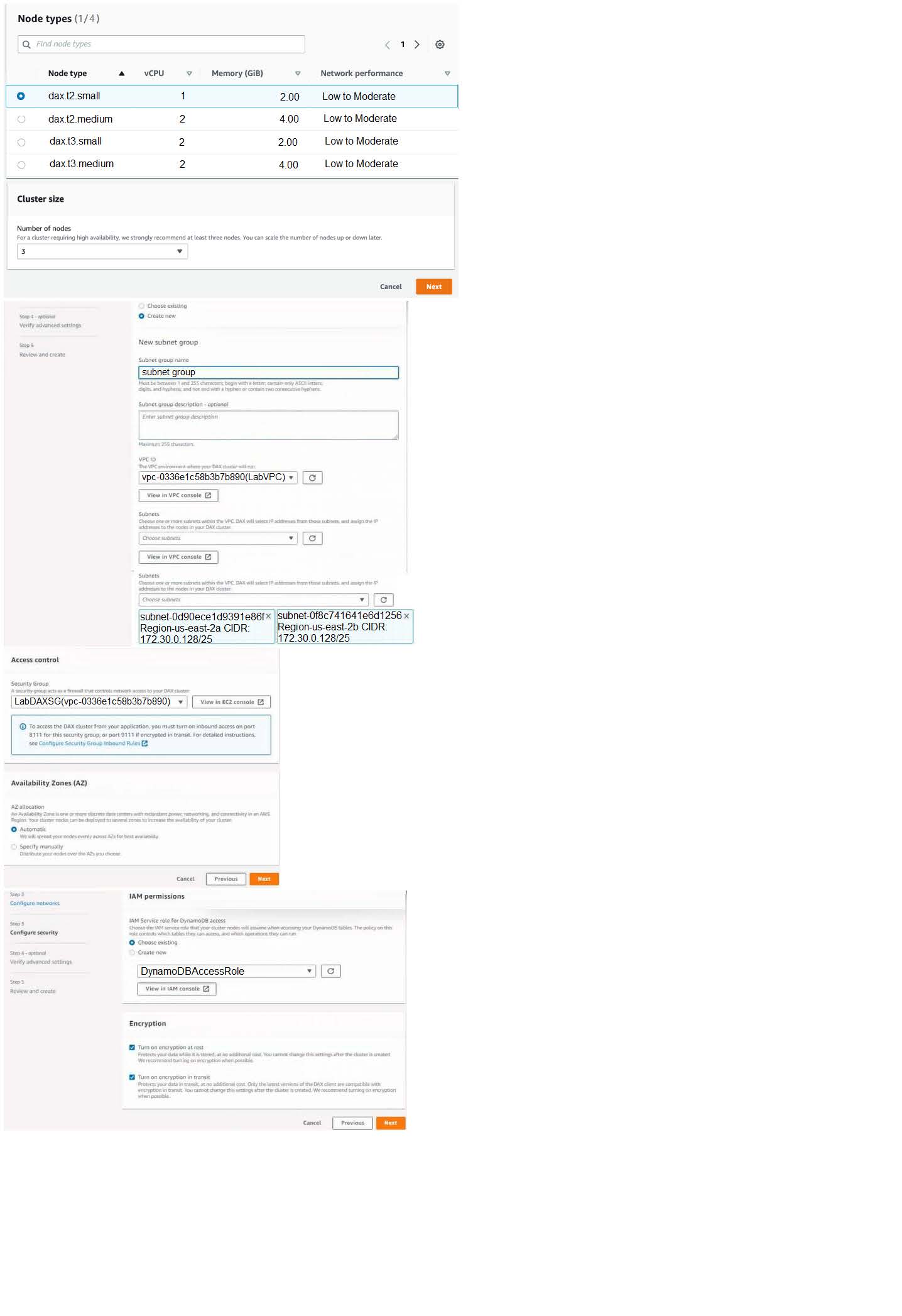Click Previous below Availability Zones
902x1316 pixels.
point(226,879)
